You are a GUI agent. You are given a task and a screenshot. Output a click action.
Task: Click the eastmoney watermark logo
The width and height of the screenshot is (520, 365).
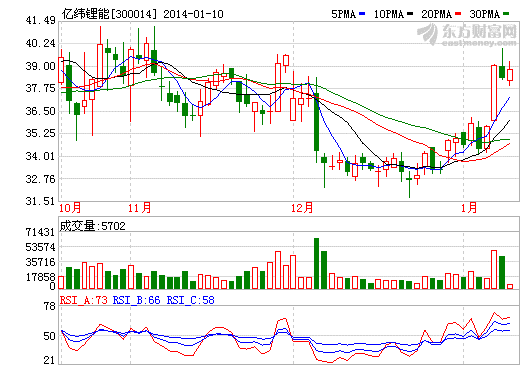click(x=467, y=34)
